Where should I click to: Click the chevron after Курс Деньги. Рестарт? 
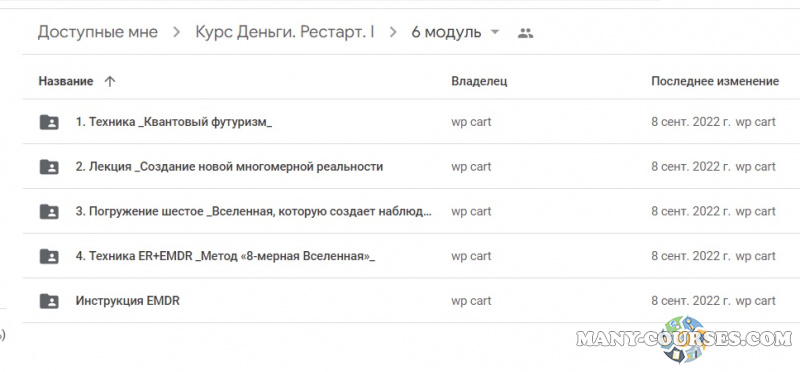(x=392, y=33)
